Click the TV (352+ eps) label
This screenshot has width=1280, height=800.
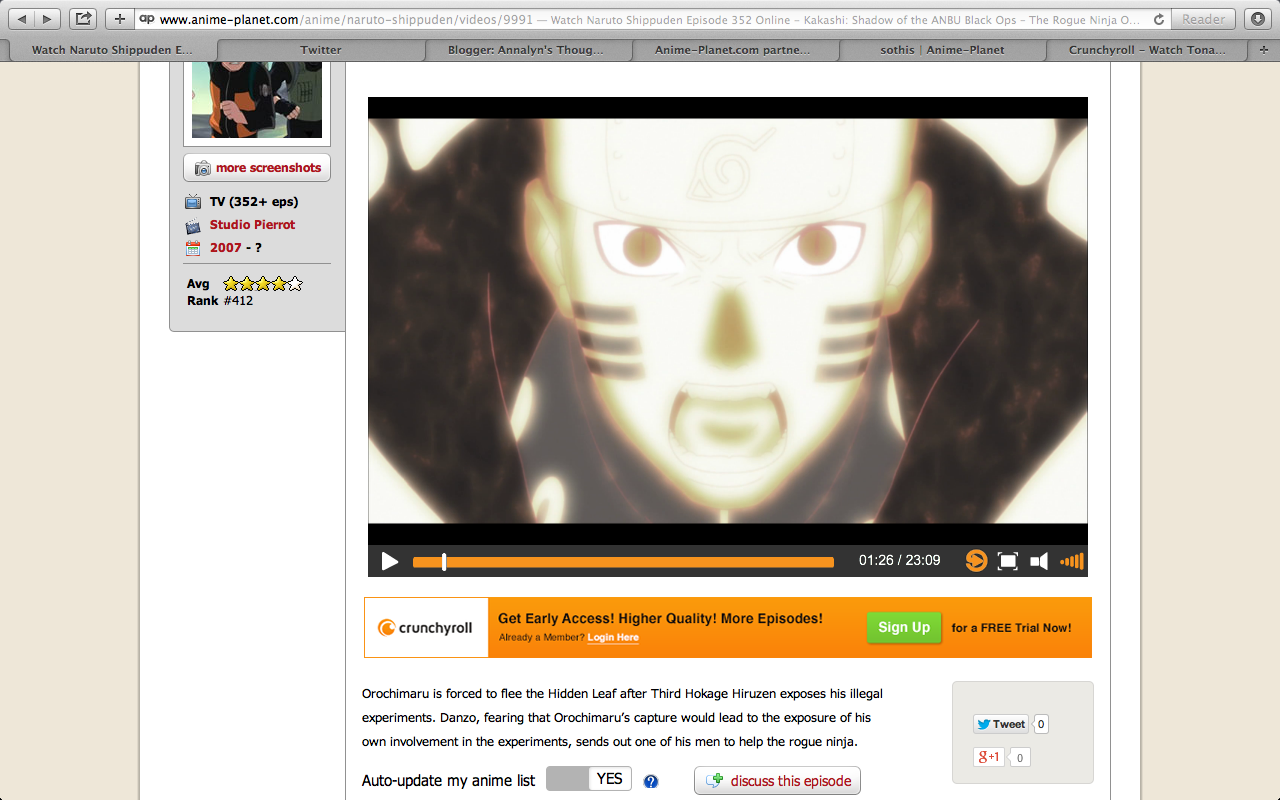(x=254, y=202)
